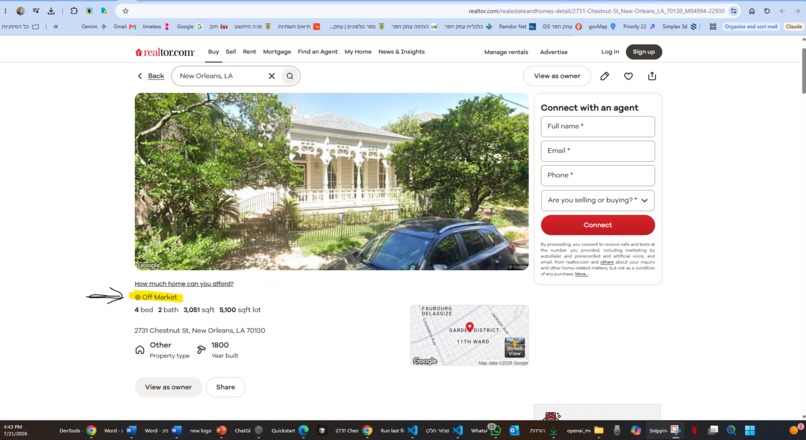Open News & Insights menu

coord(401,52)
